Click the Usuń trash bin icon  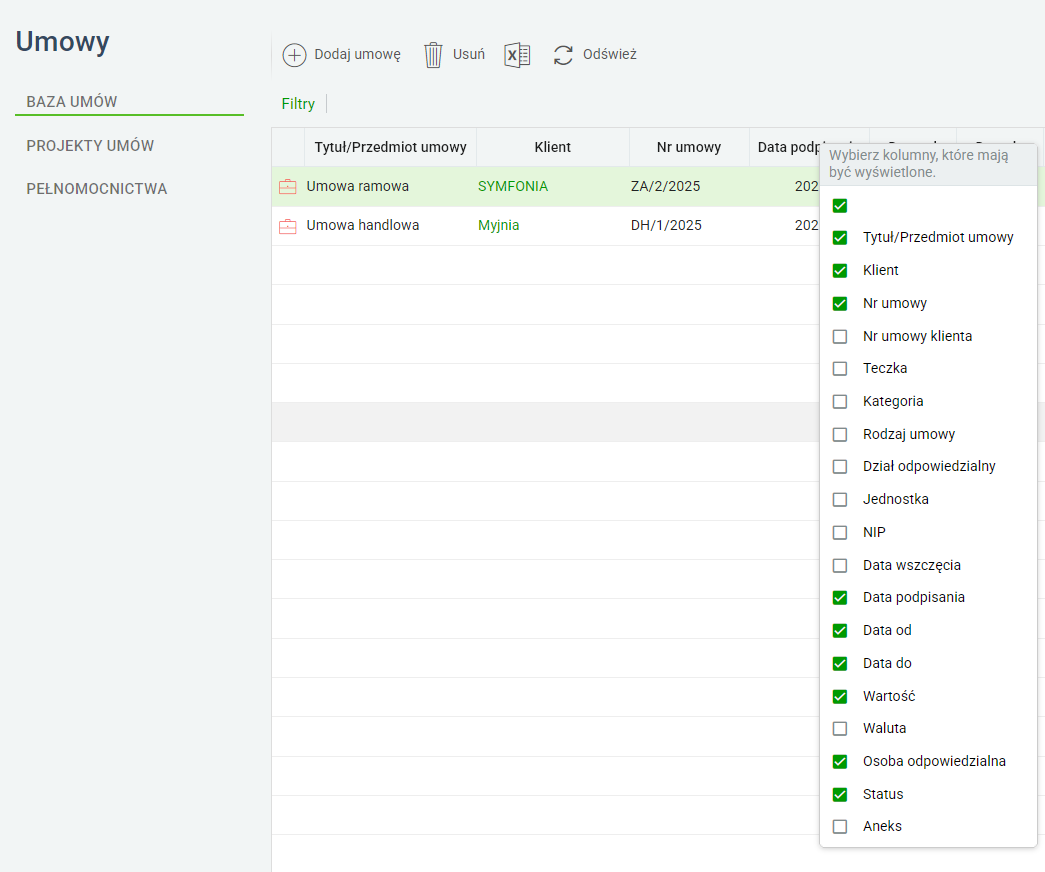(x=433, y=55)
